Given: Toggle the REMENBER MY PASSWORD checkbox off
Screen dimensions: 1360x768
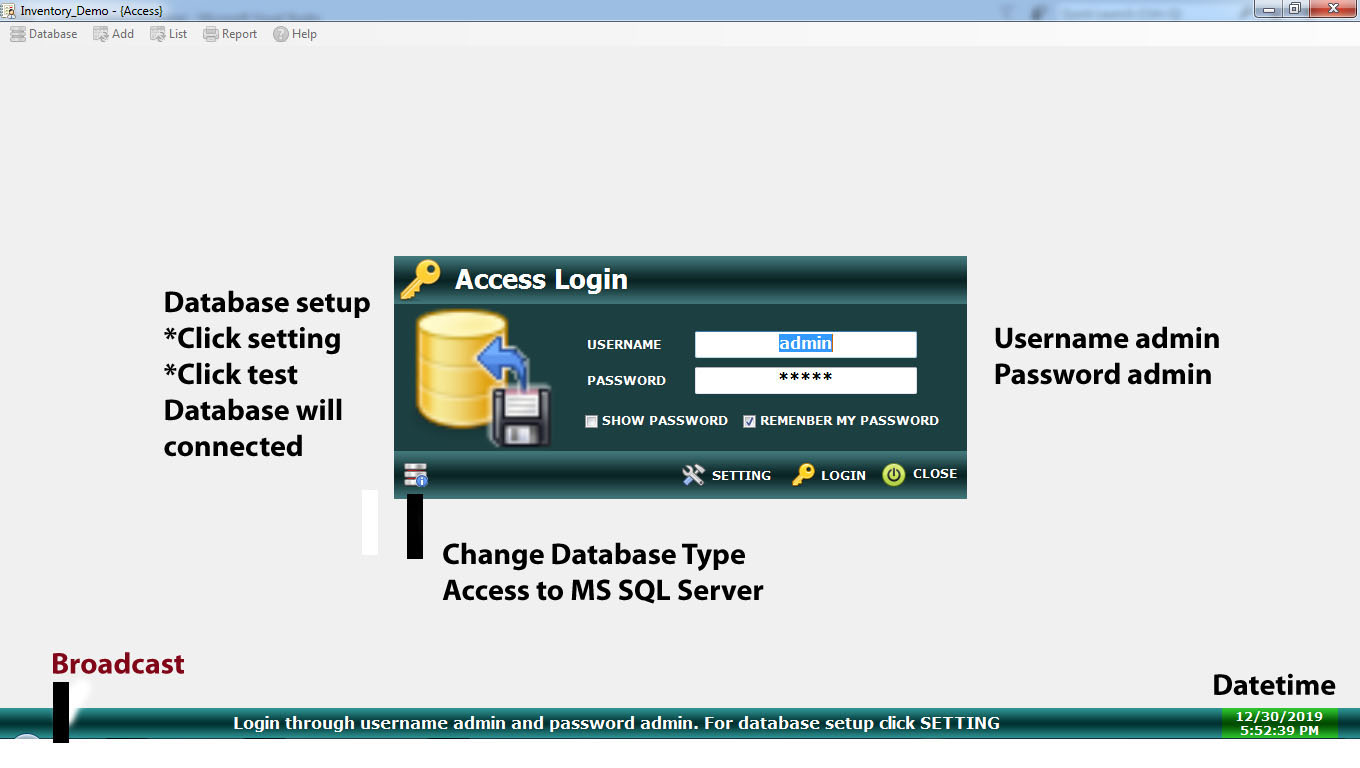Looking at the screenshot, I should [749, 421].
